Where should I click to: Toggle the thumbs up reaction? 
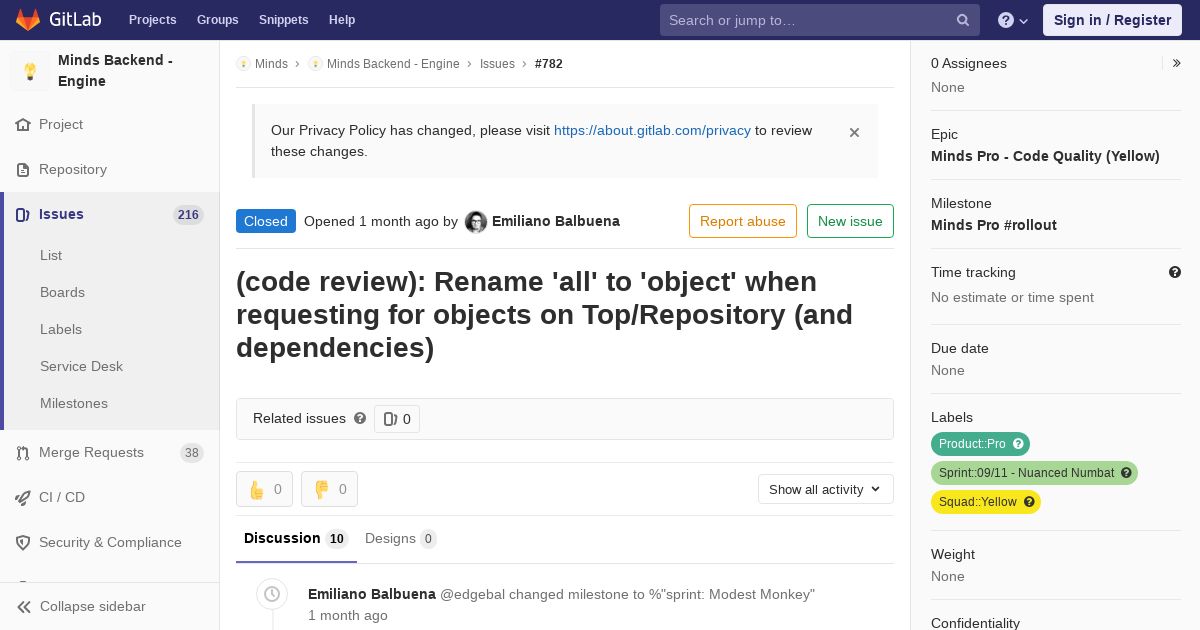[264, 489]
